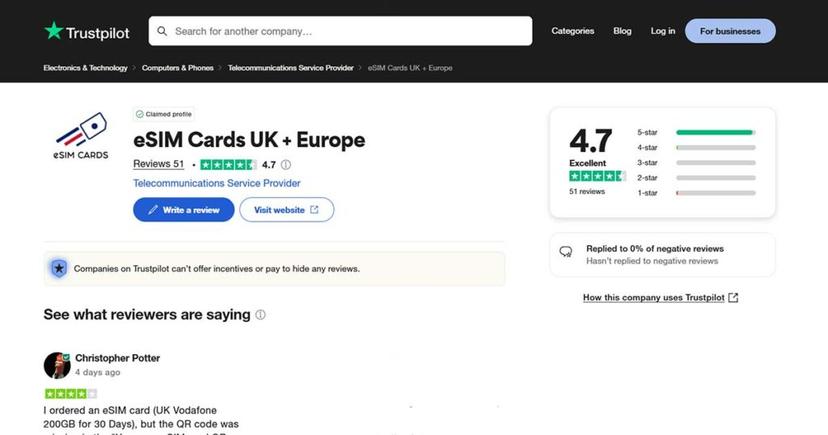828x435 pixels.
Task: Click the info icon next to reviewers heading
Action: click(x=260, y=315)
